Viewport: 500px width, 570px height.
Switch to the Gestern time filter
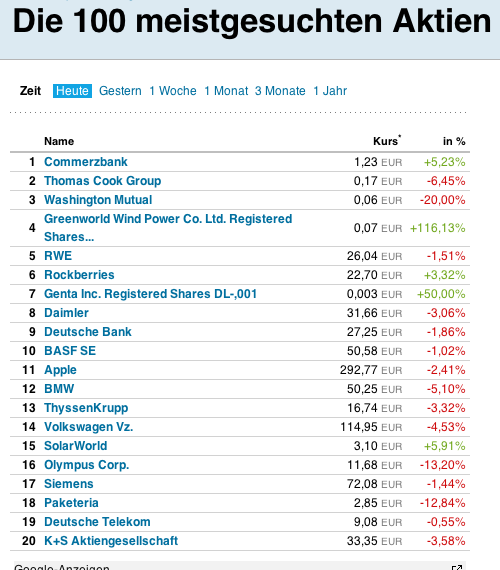120,91
